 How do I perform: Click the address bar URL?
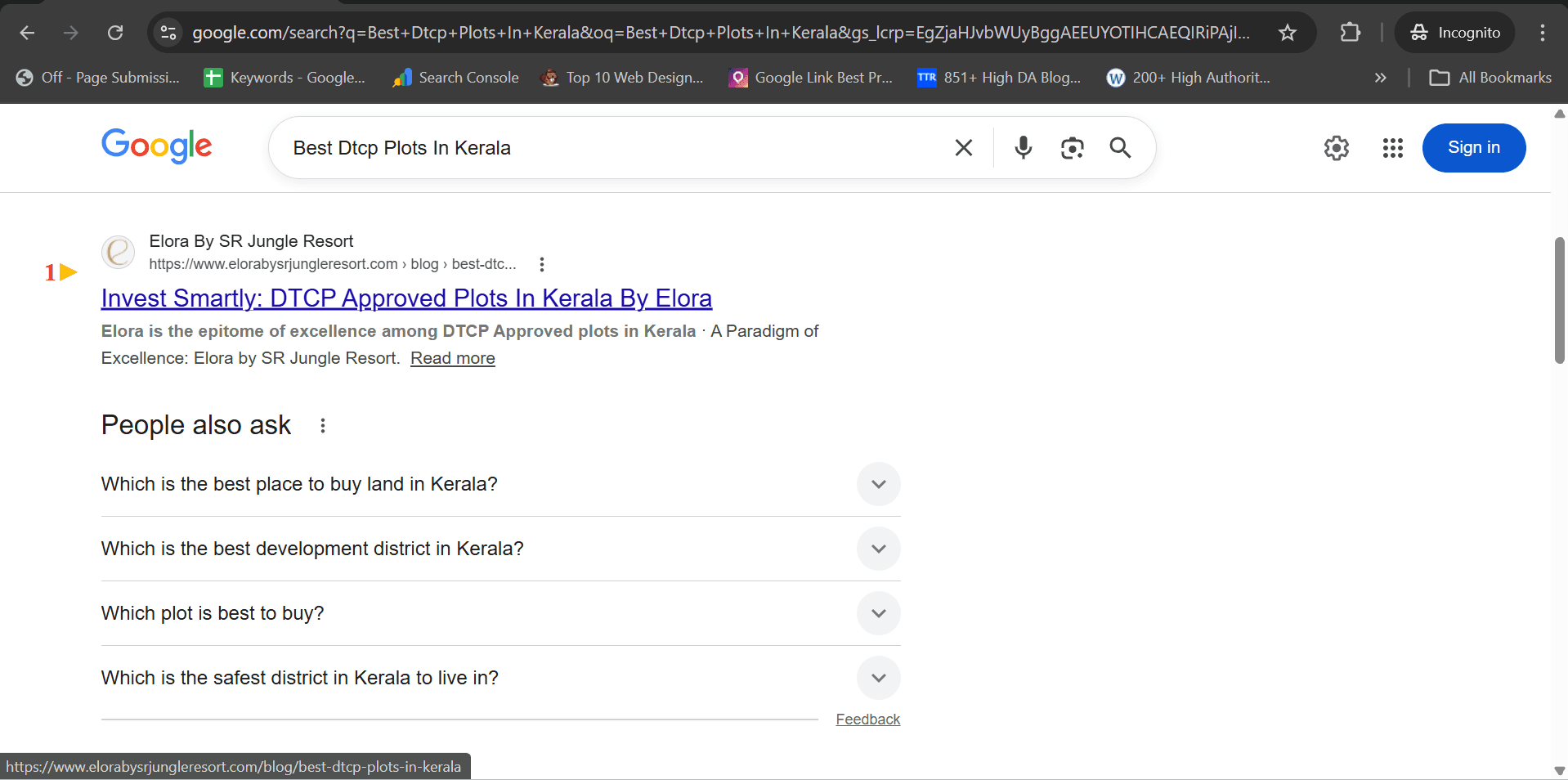[x=720, y=33]
